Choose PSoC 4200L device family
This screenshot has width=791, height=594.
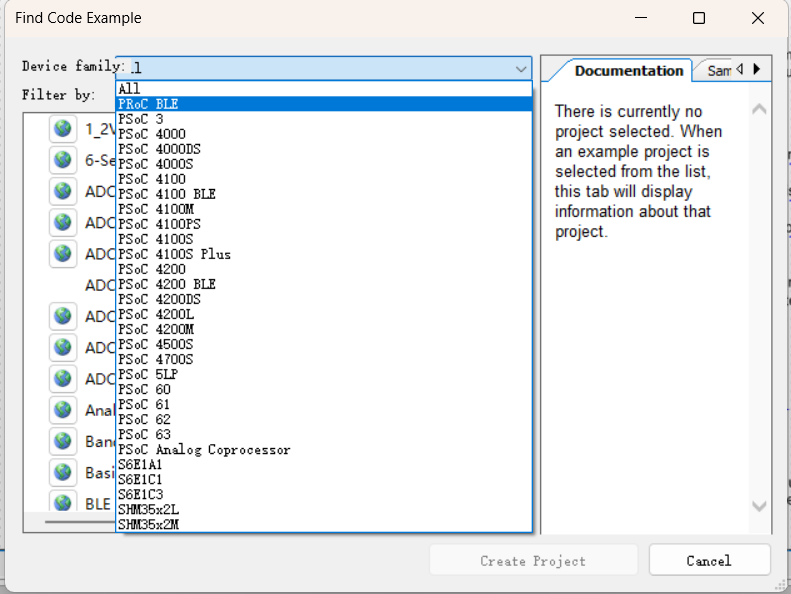pyautogui.click(x=324, y=314)
